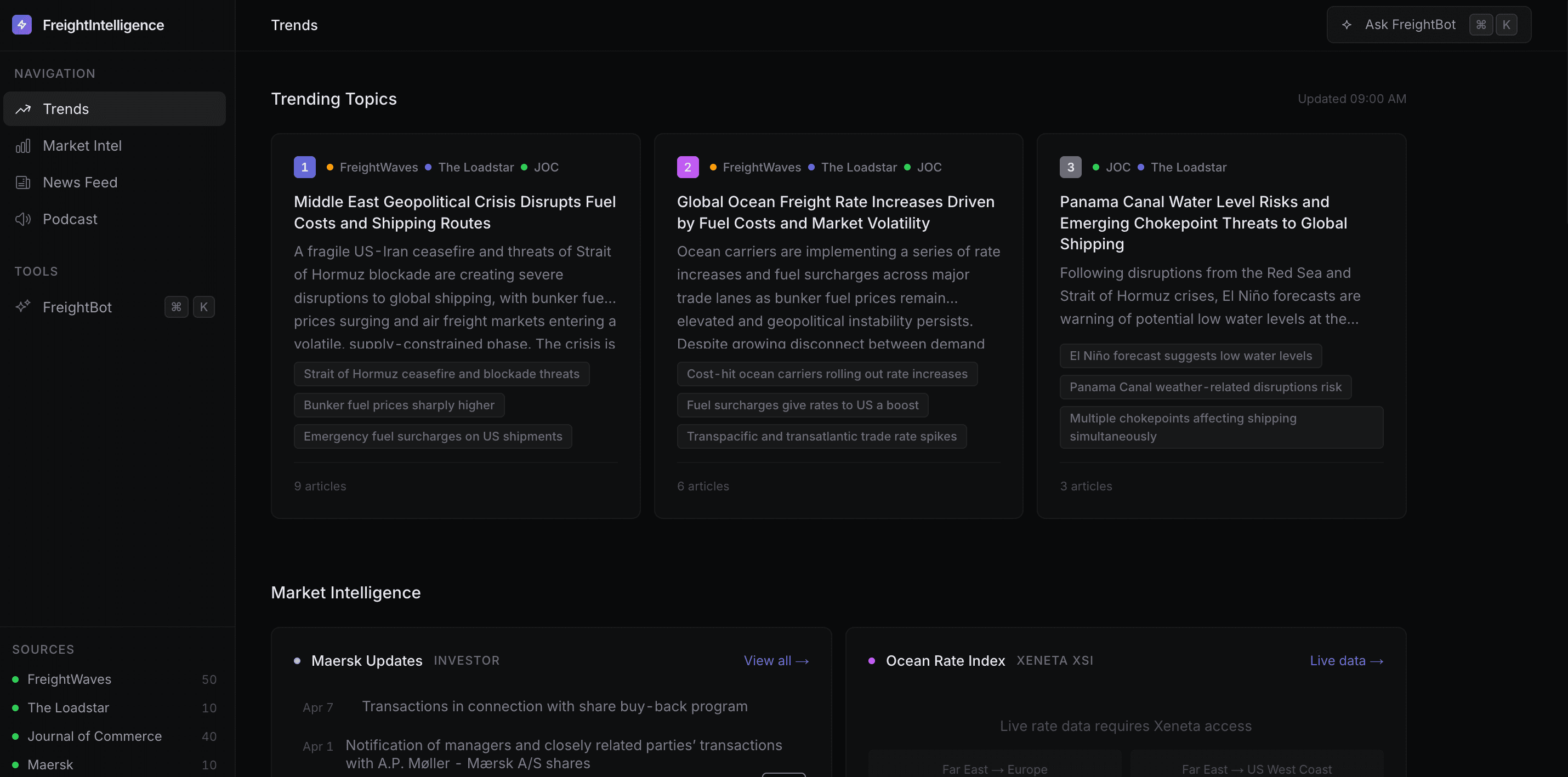Expand Maersk Updates with View all arrow

[776, 661]
